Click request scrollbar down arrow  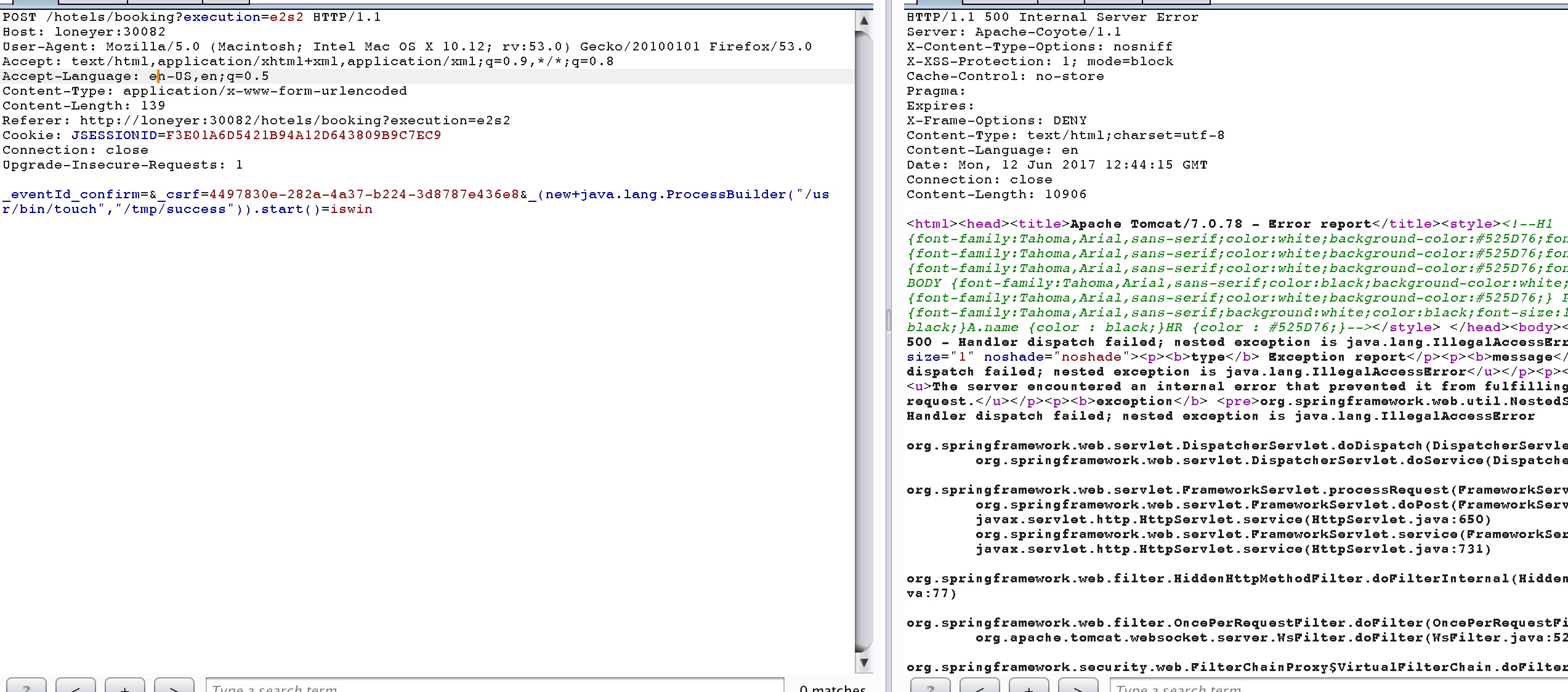863,662
